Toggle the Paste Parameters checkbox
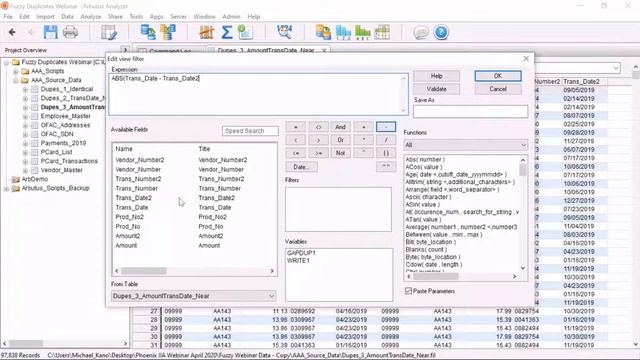Screen dimensions: 640x360 tap(408, 291)
